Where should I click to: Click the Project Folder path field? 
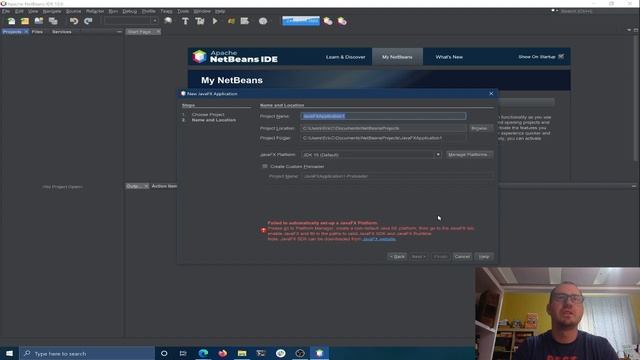click(383, 138)
